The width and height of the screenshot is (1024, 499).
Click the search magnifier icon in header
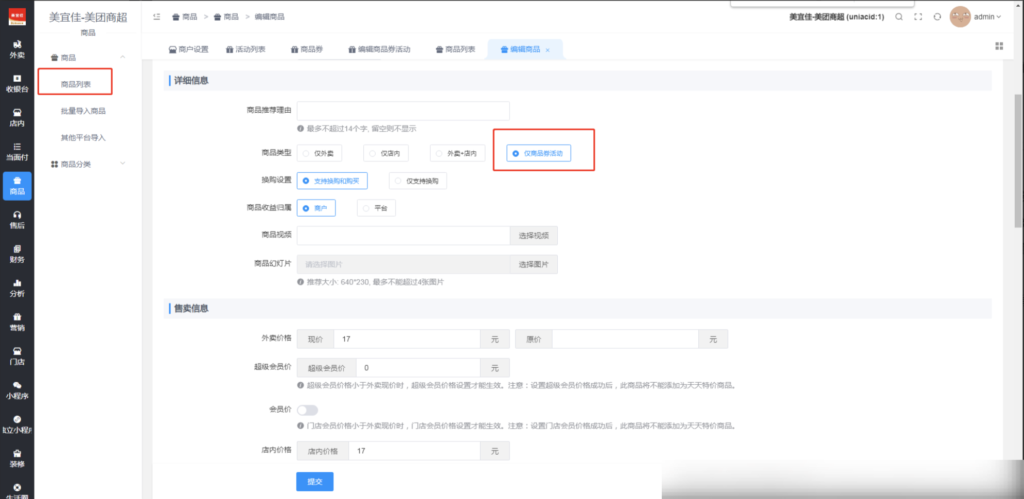[899, 17]
